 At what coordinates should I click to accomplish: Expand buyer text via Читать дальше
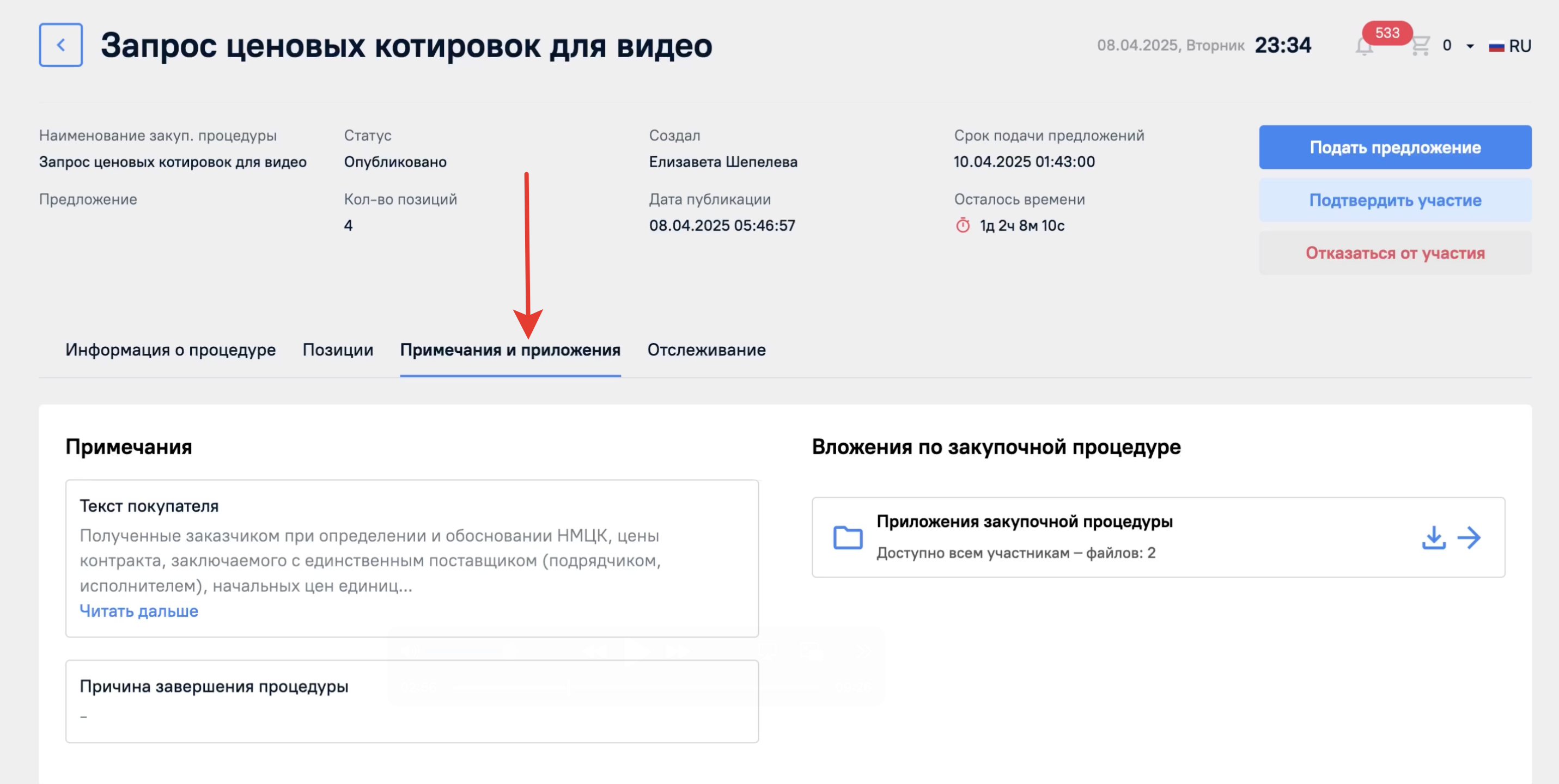tap(138, 611)
